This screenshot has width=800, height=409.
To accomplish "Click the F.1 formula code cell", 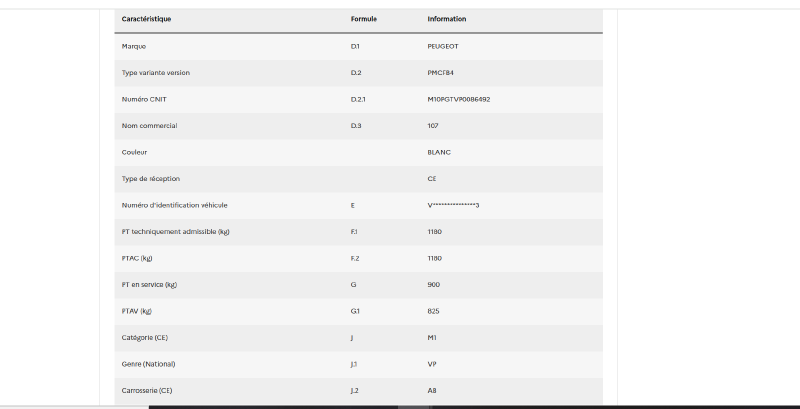I will tap(354, 232).
